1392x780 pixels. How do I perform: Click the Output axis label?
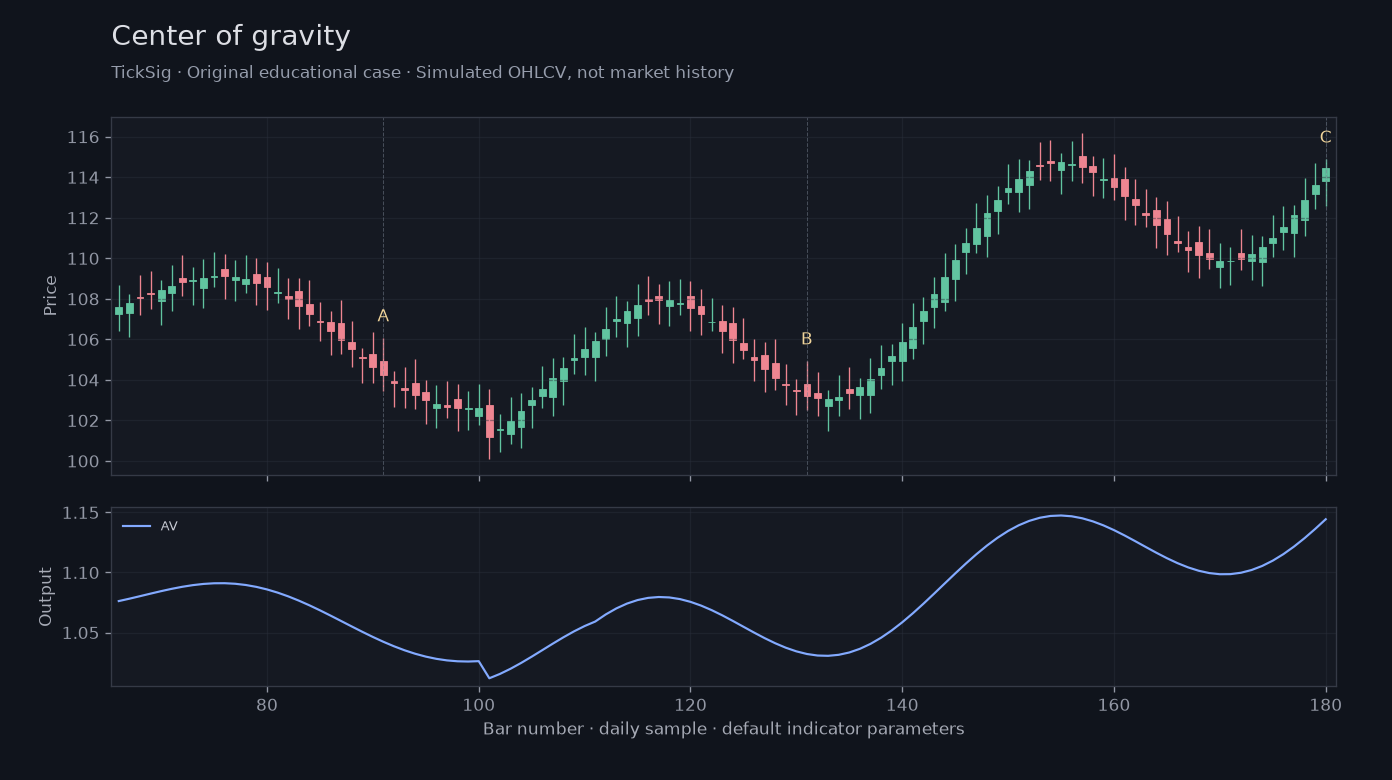46,597
